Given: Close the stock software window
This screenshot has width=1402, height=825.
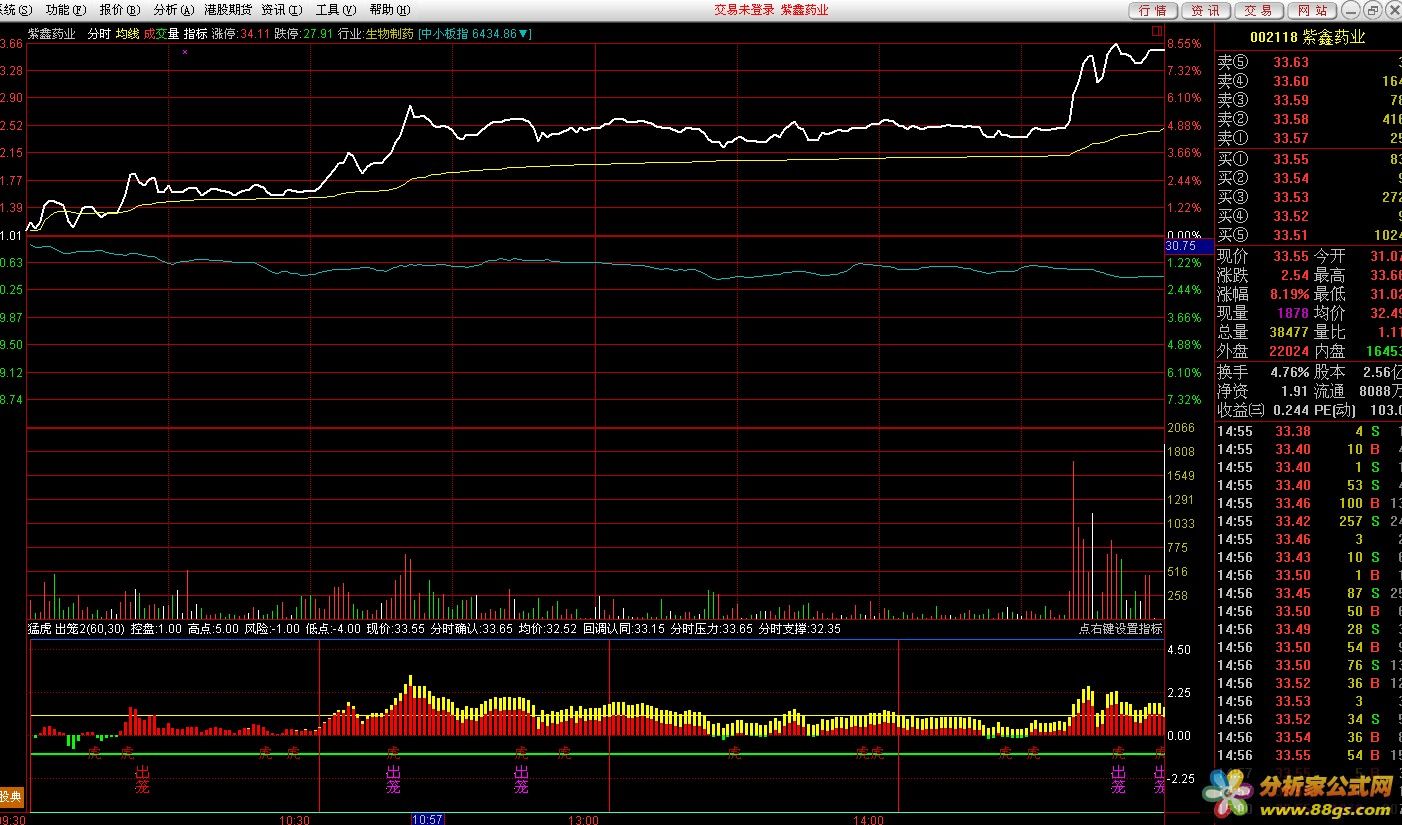Looking at the screenshot, I should (1393, 9).
